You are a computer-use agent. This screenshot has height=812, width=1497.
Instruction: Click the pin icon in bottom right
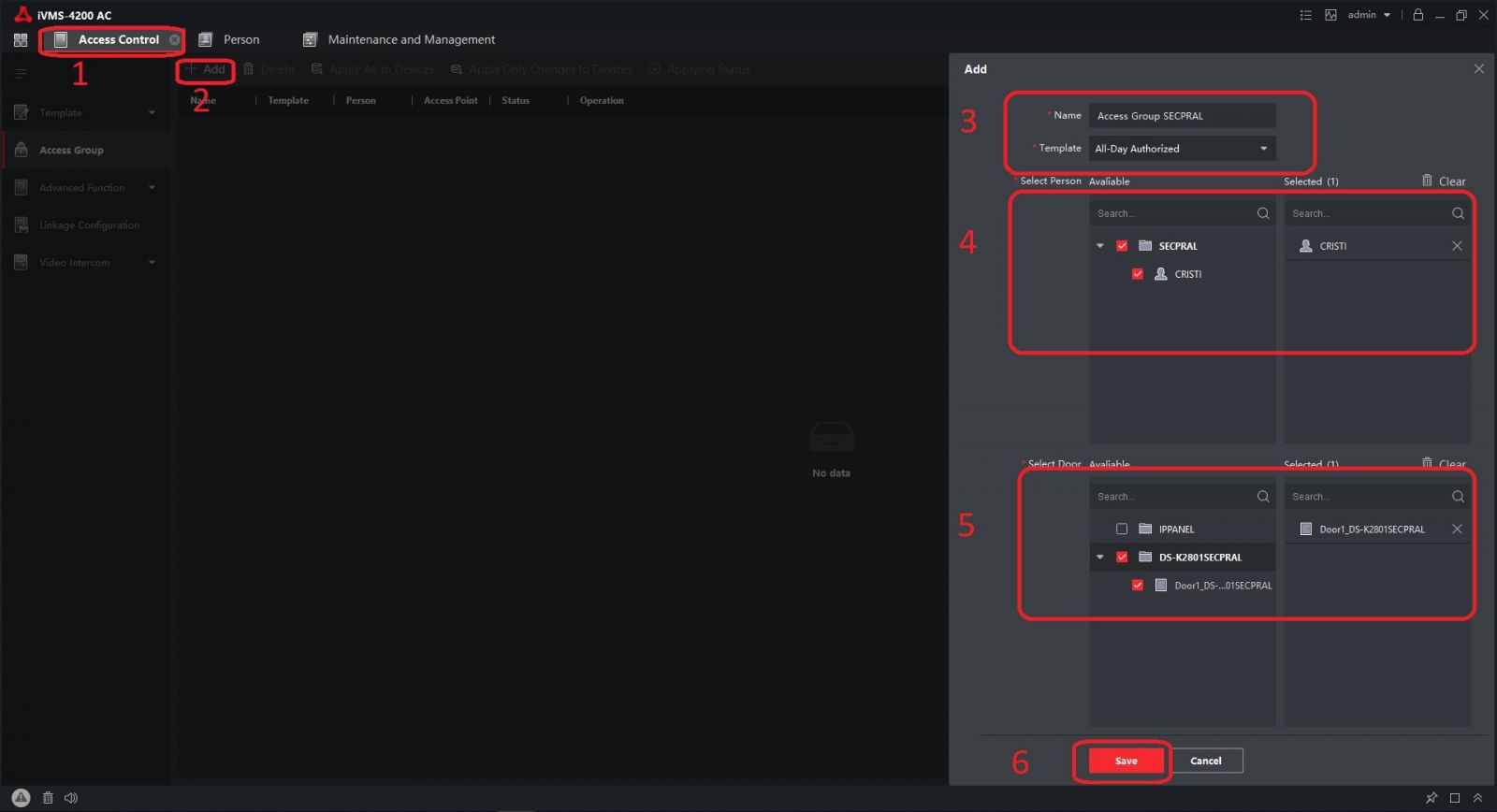click(x=1431, y=798)
